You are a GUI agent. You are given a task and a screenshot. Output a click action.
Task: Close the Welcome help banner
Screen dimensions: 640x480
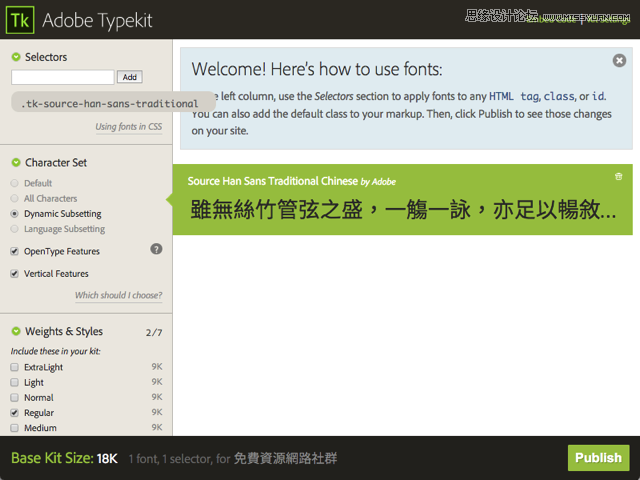619,60
